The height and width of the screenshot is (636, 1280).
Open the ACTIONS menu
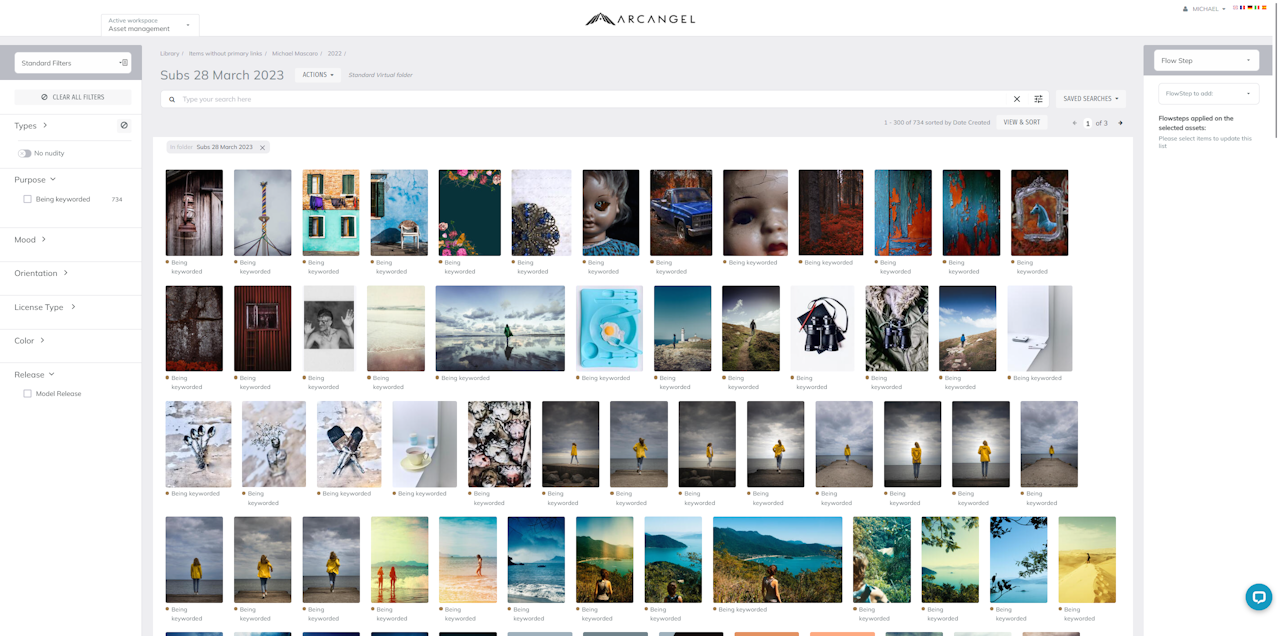pyautogui.click(x=318, y=75)
